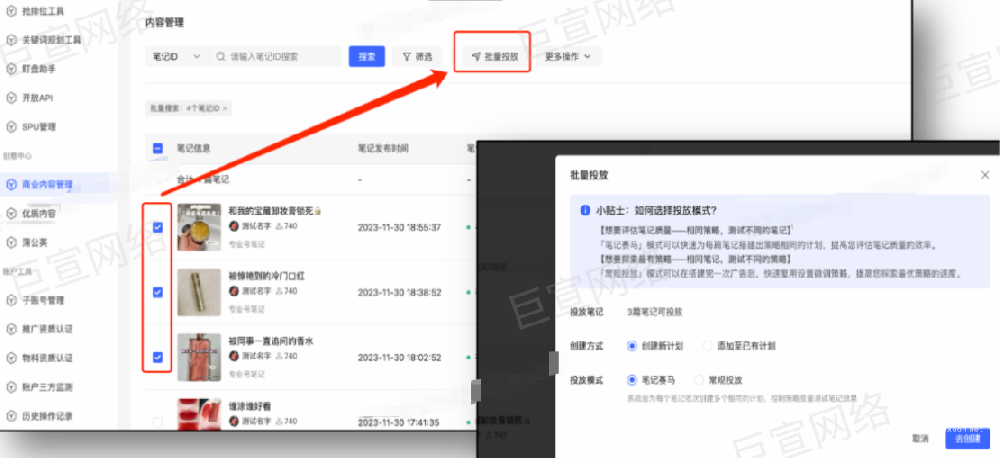
Task: Open the 谁涂谁好看 note thumbnail
Action: click(199, 414)
